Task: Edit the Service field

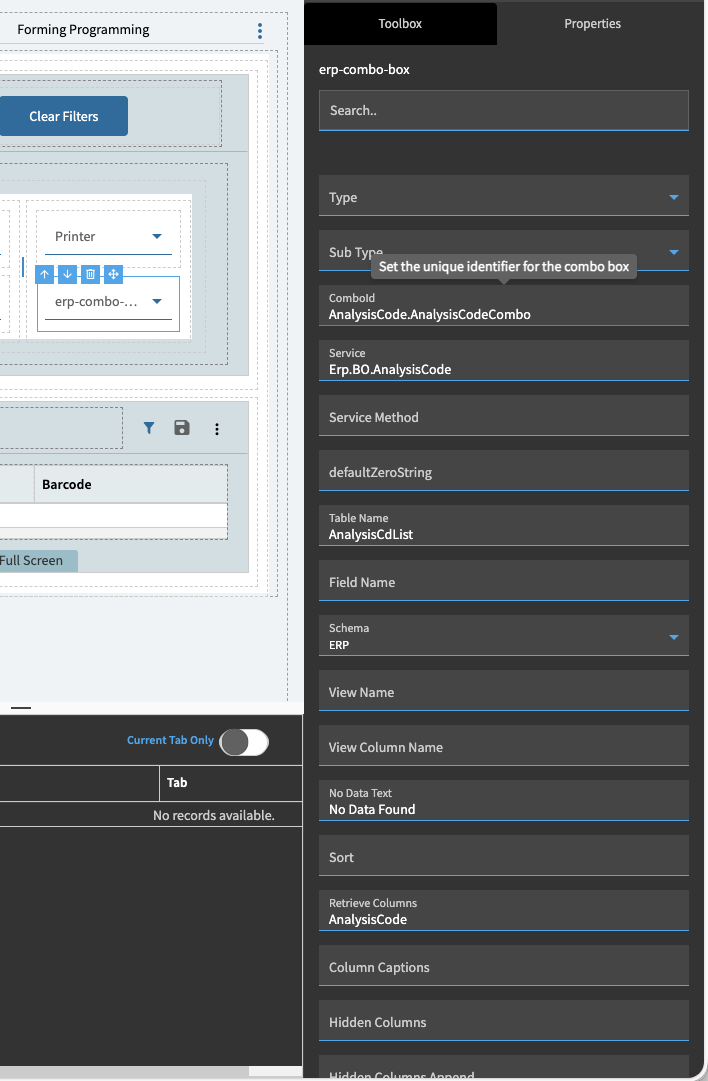Action: tap(504, 361)
